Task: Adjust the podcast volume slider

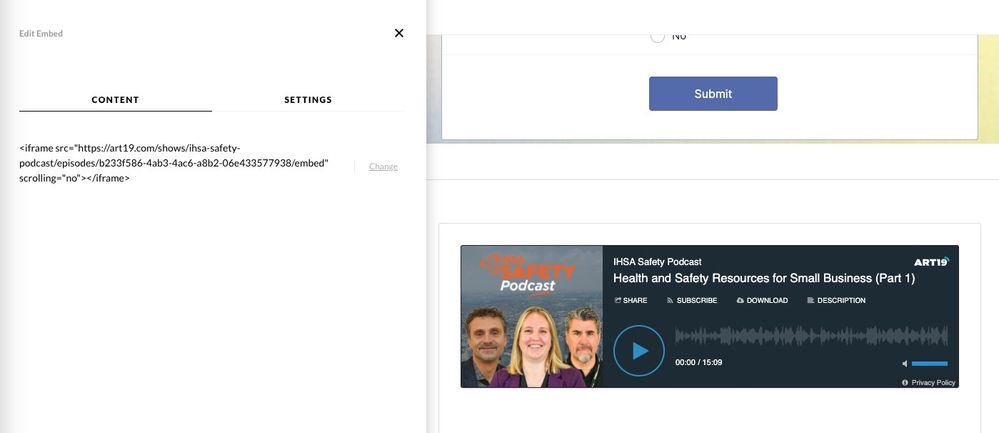Action: tap(930, 364)
